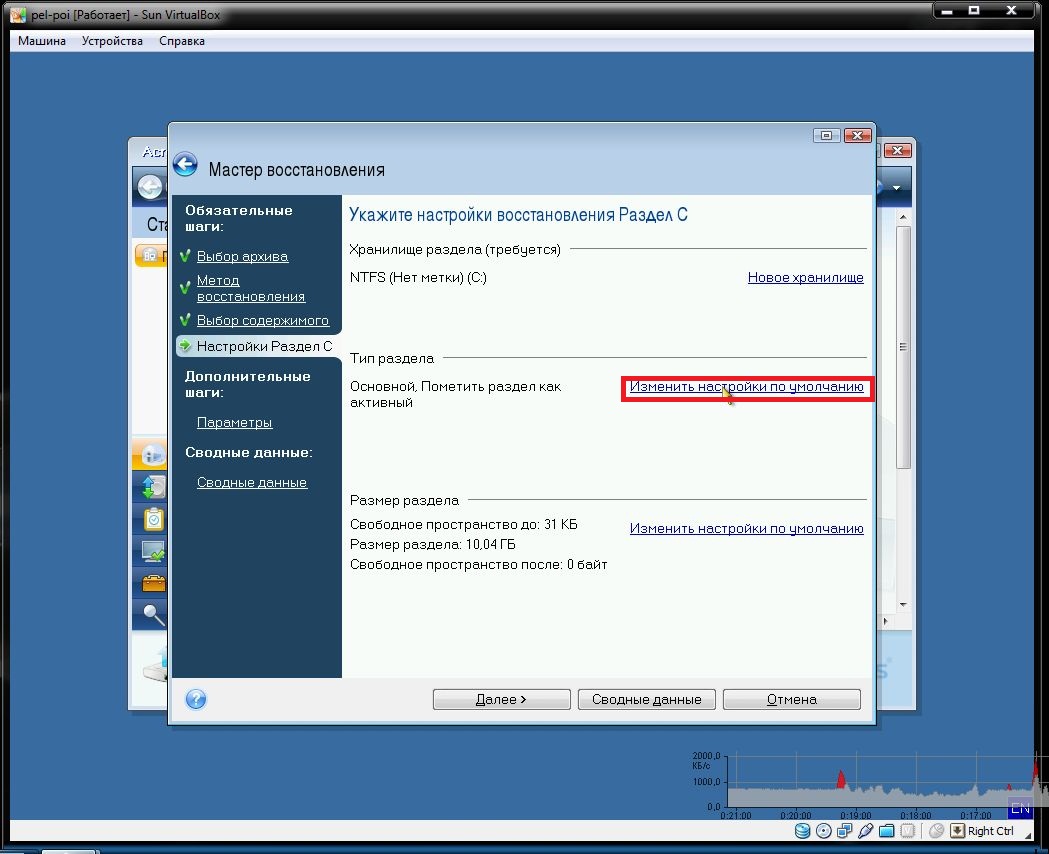Click the back arrow in the background Acronis window
The width and height of the screenshot is (1049, 854).
point(150,187)
